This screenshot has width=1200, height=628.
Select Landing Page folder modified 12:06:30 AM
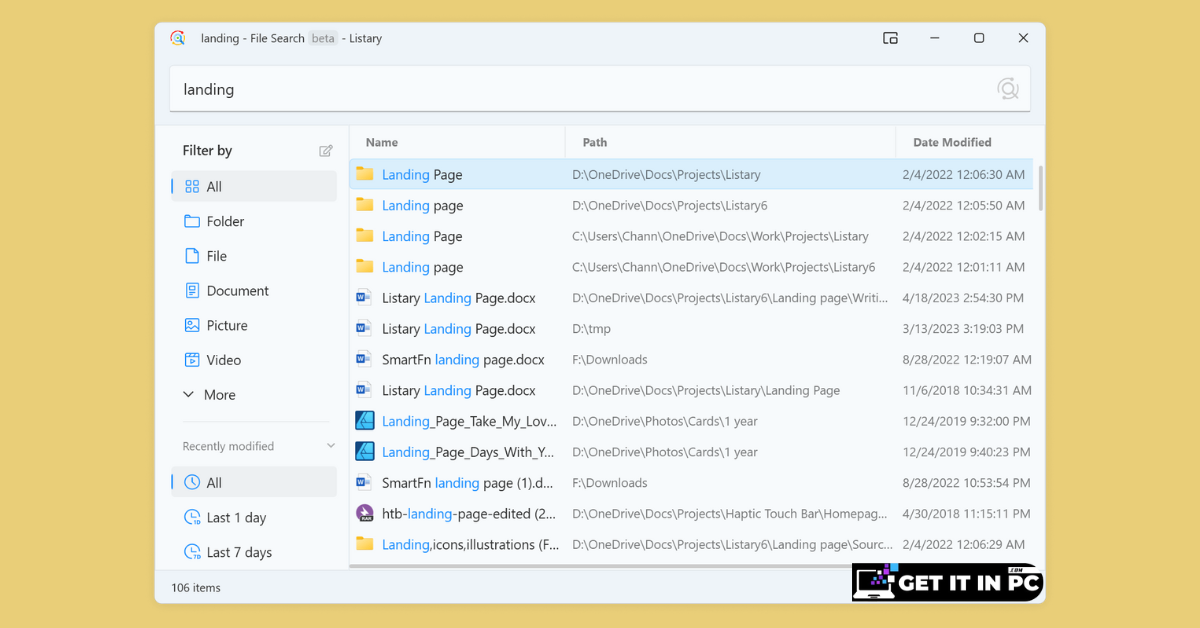coord(691,174)
